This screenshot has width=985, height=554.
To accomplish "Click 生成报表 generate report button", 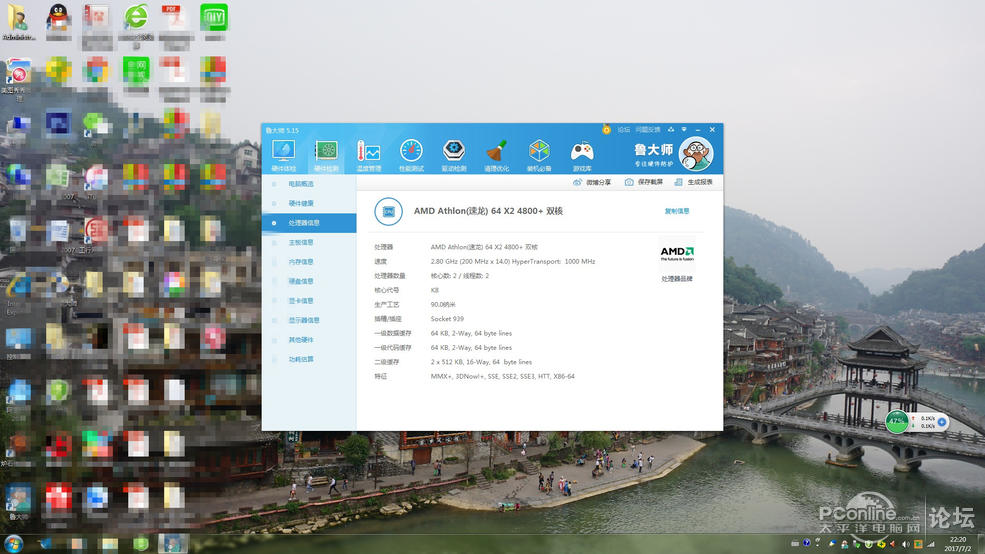I will 694,182.
